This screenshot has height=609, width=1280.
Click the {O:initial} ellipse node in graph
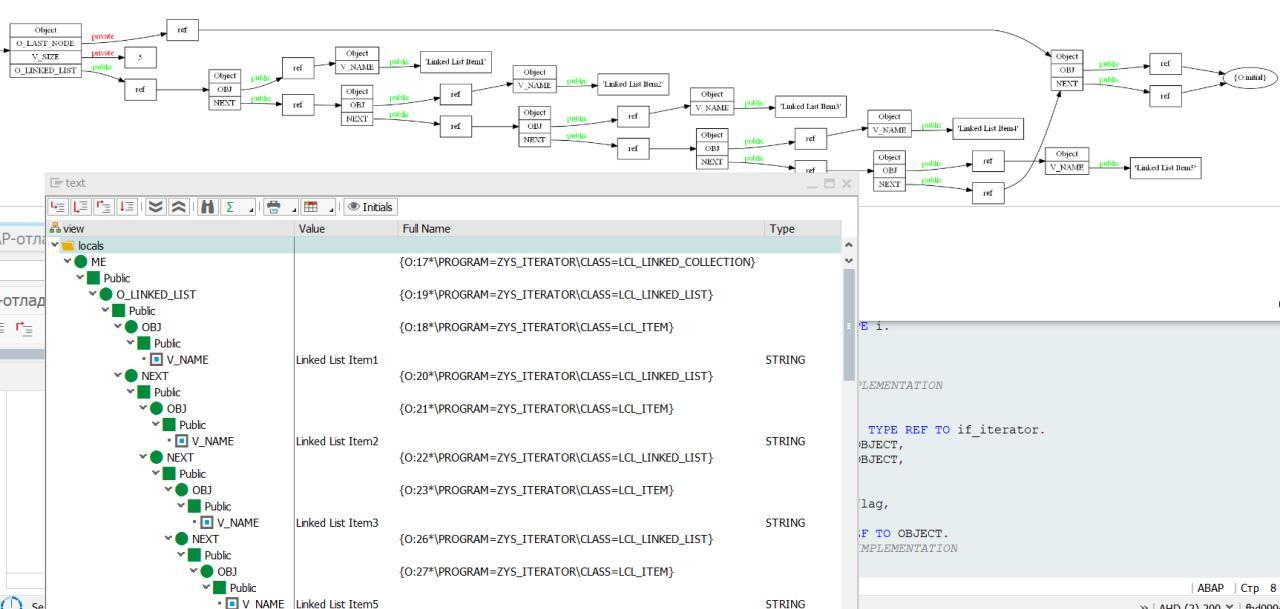pyautogui.click(x=1250, y=77)
